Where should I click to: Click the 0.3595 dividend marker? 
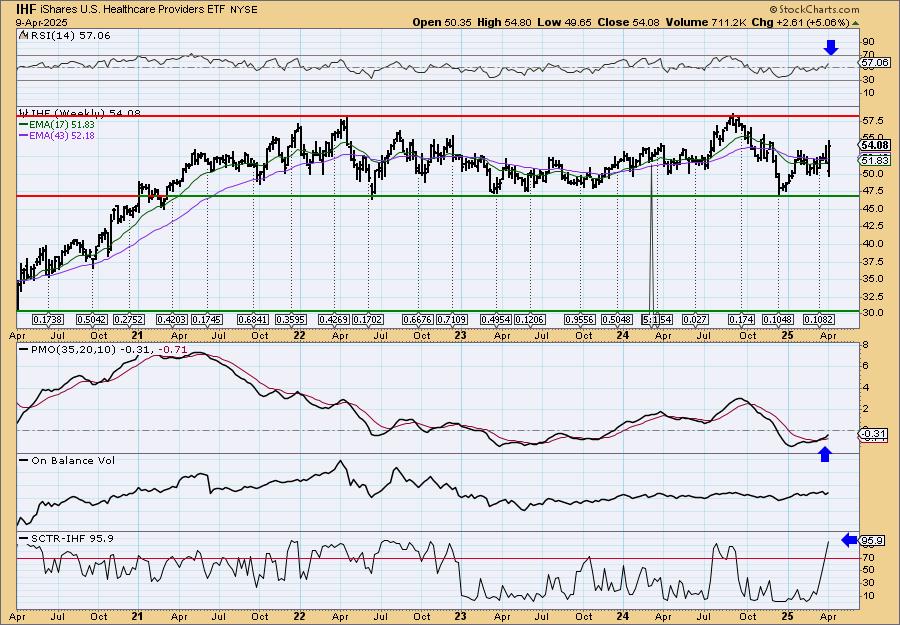(291, 320)
